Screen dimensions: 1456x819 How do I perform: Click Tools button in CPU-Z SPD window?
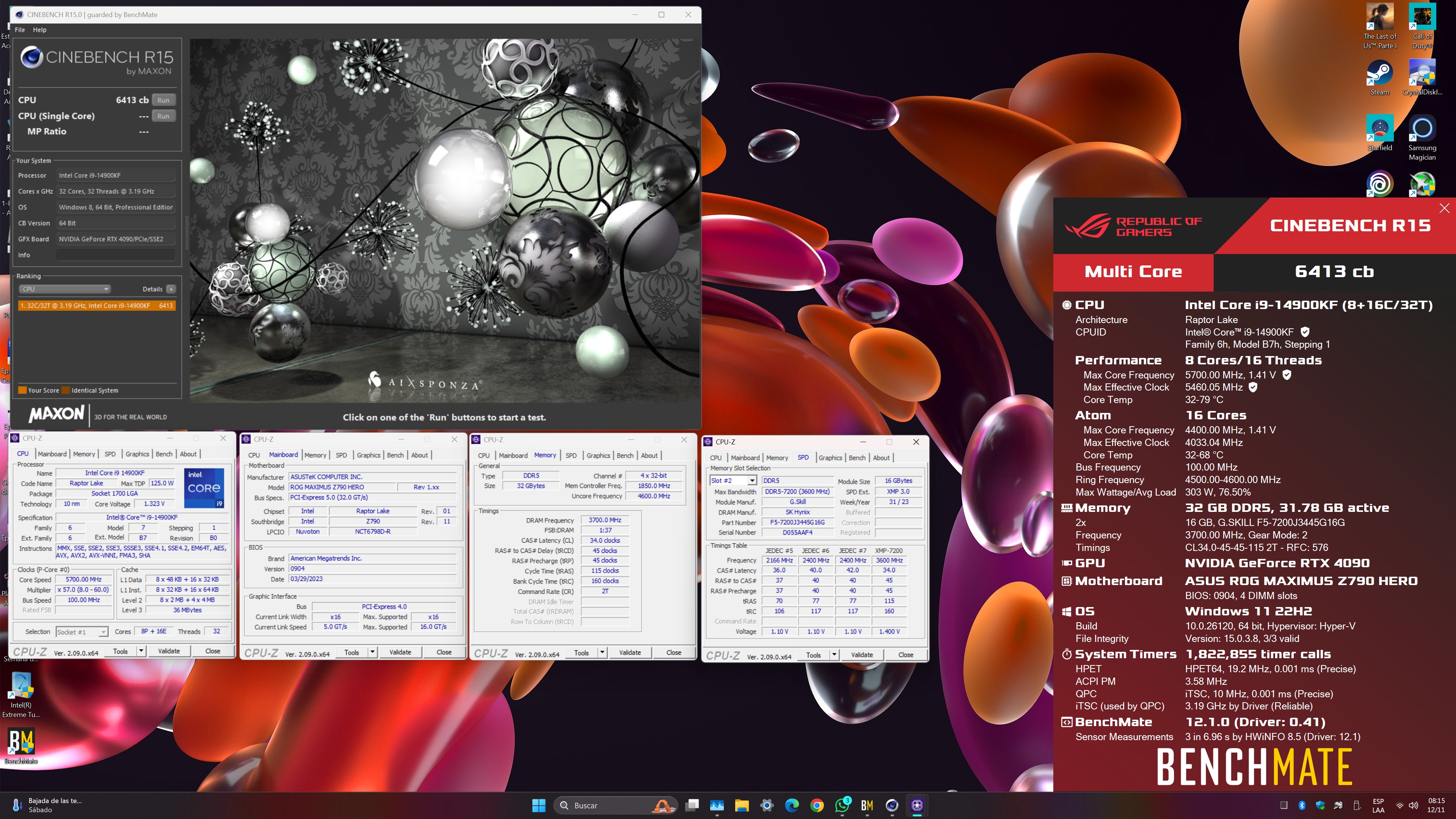click(x=813, y=654)
